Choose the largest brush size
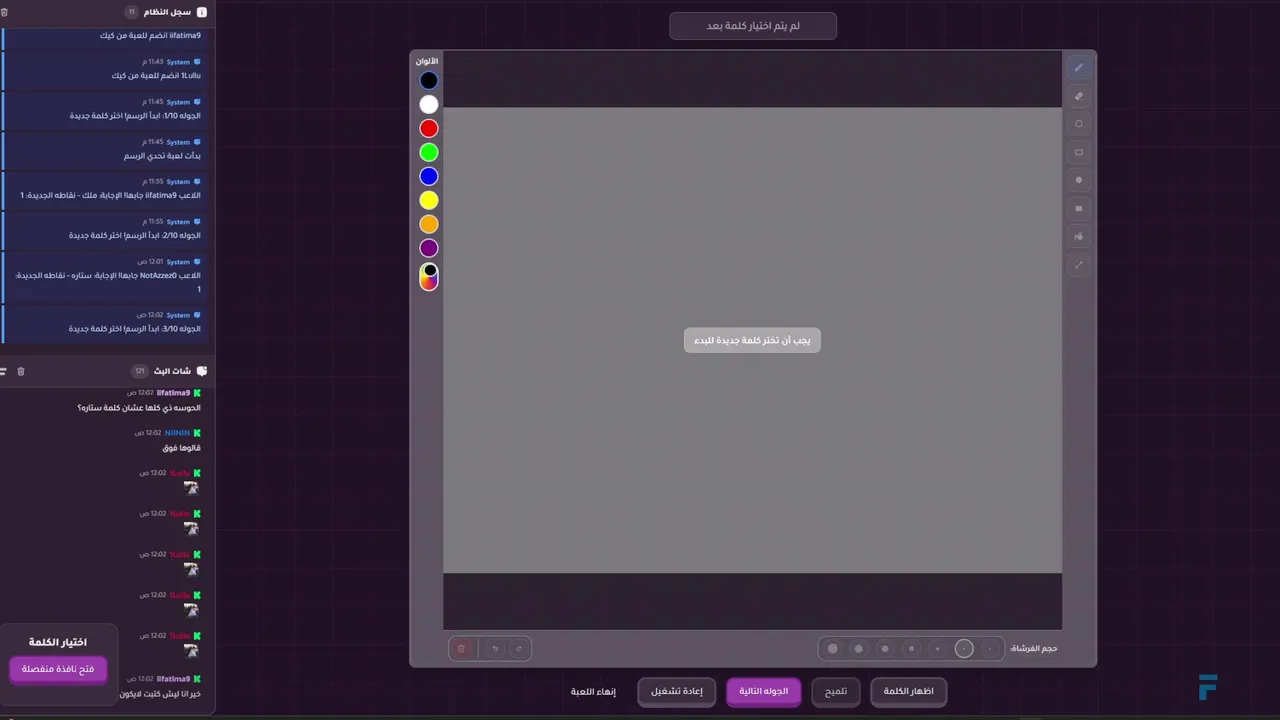This screenshot has height=720, width=1280. tap(832, 648)
